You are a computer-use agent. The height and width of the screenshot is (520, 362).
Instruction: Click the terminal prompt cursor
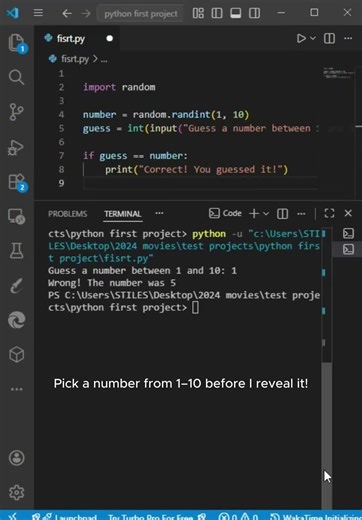195,308
